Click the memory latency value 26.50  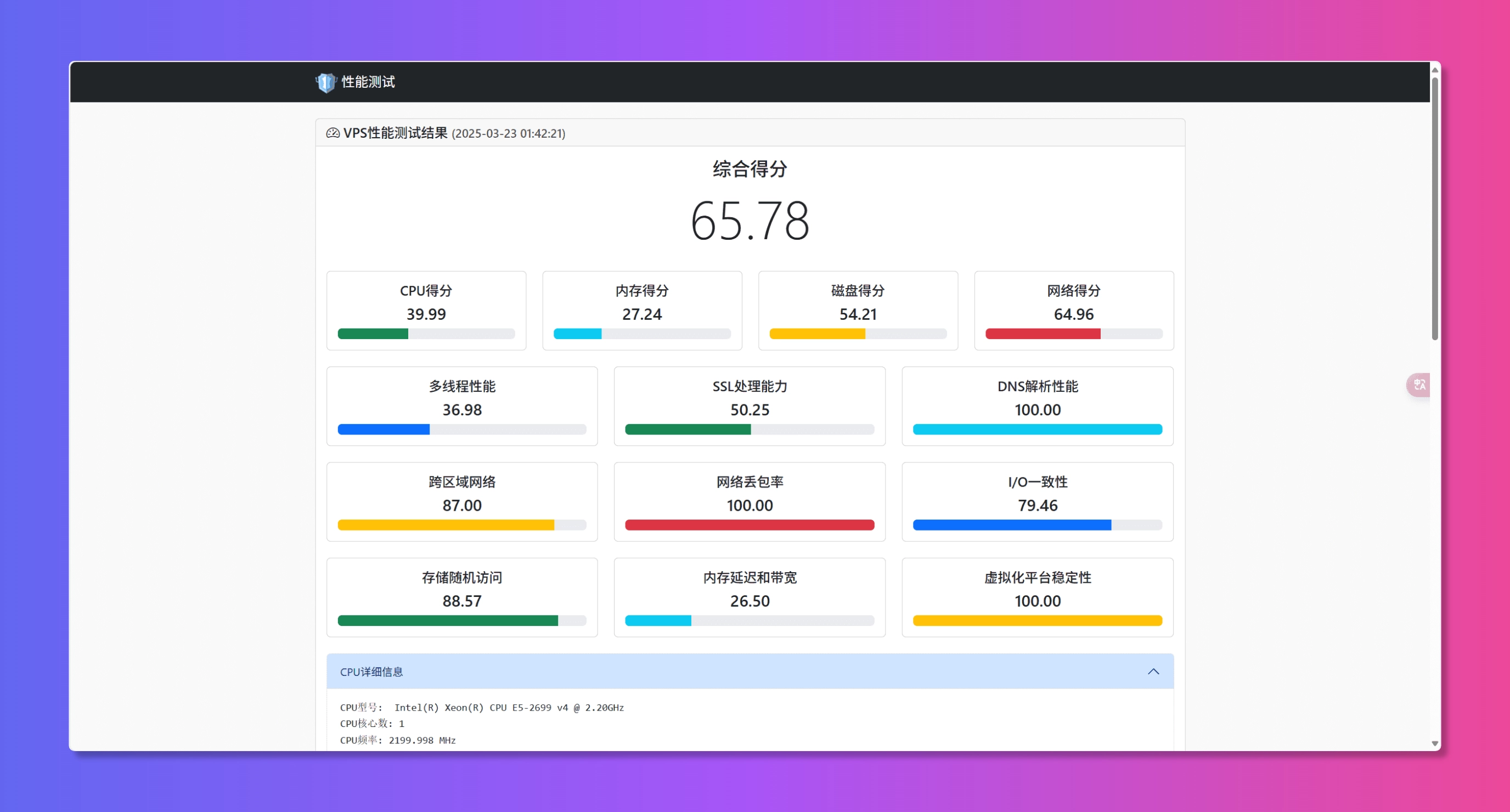[750, 601]
